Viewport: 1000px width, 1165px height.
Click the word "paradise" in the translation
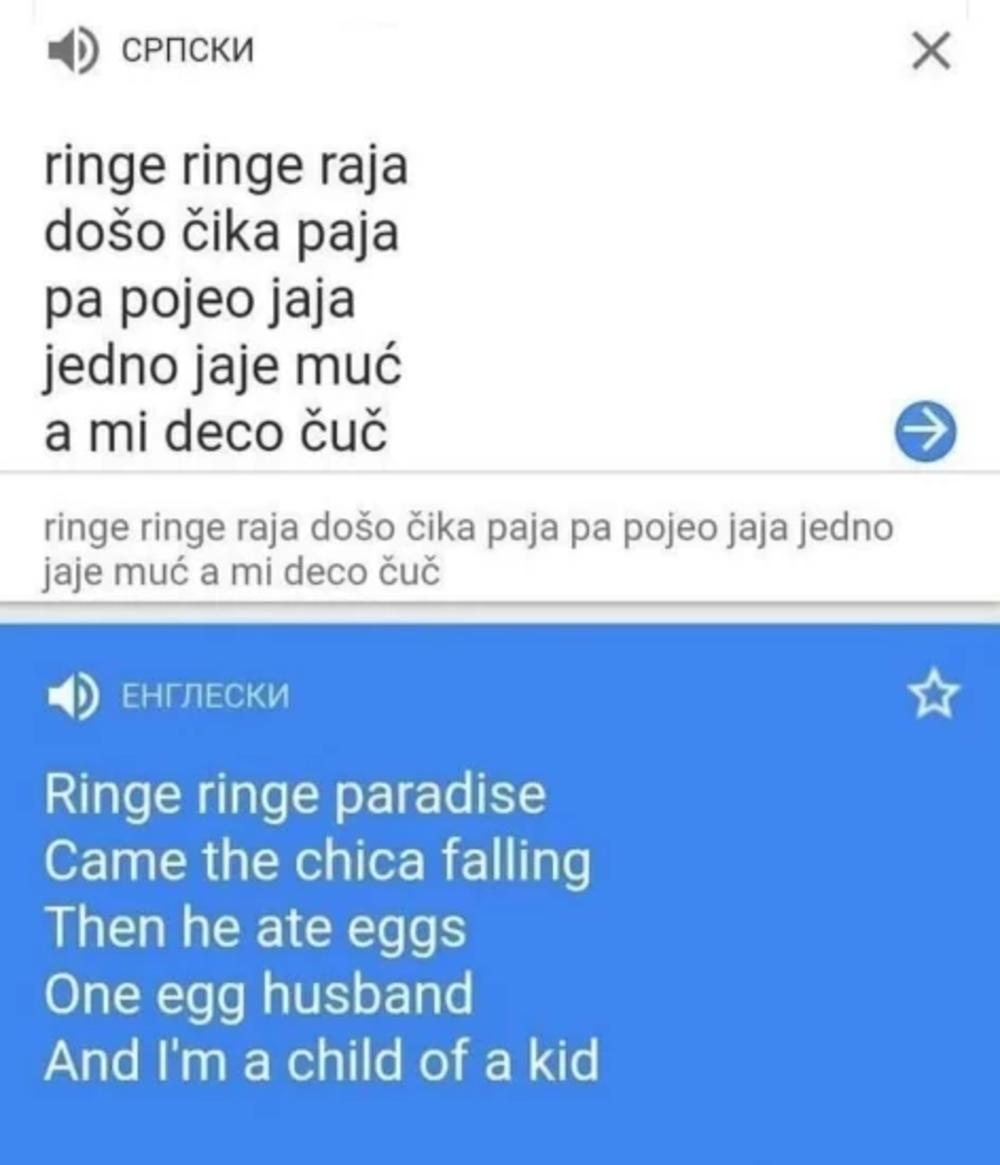point(438,795)
